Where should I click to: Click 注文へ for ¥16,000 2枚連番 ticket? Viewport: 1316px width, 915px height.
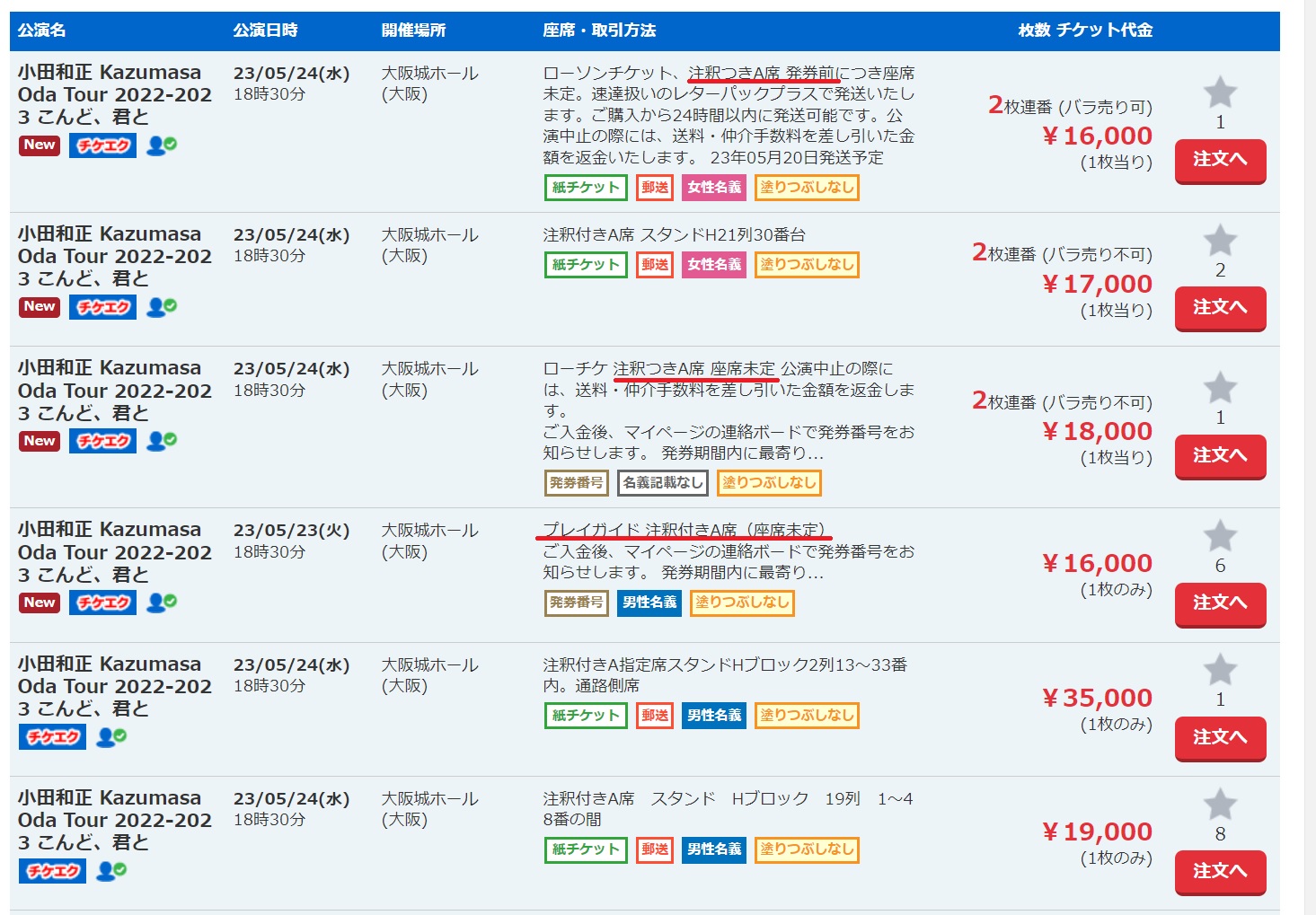click(1220, 161)
